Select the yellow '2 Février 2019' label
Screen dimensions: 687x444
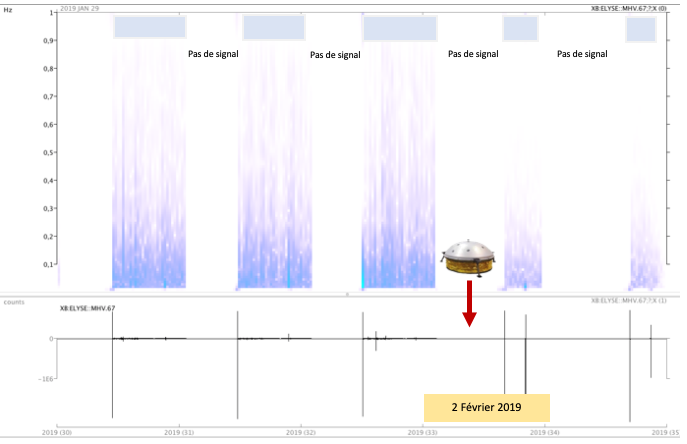(487, 408)
